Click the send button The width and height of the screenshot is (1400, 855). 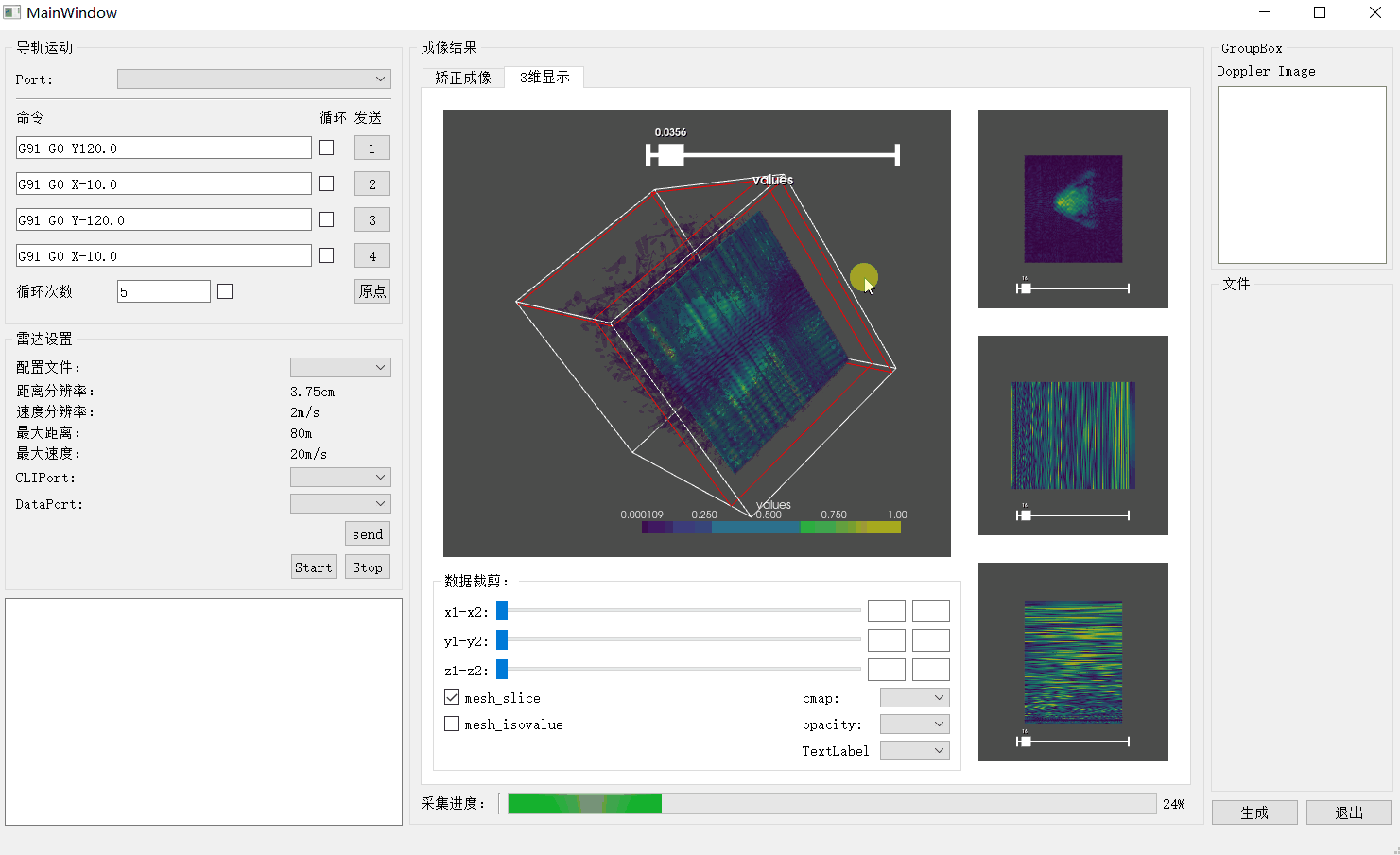[x=367, y=533]
